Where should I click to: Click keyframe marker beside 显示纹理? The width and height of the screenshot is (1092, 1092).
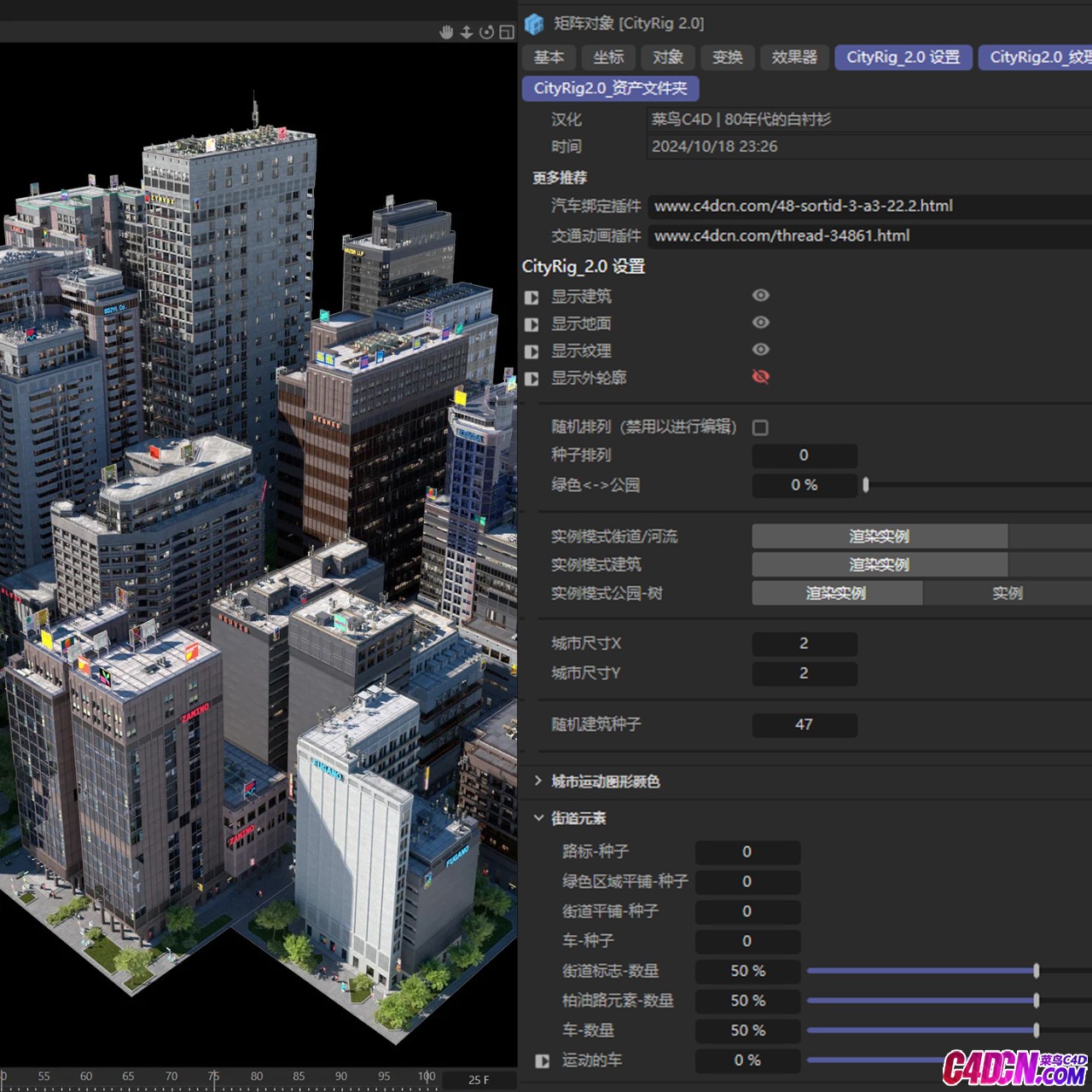tap(531, 351)
